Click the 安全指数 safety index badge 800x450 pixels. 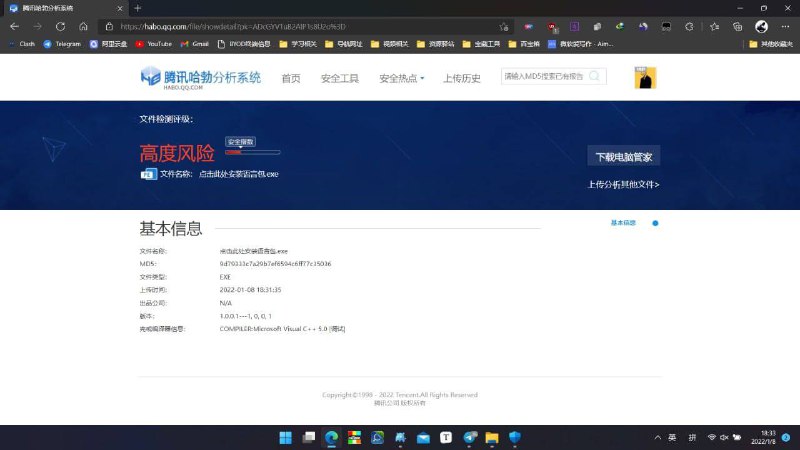tap(240, 142)
